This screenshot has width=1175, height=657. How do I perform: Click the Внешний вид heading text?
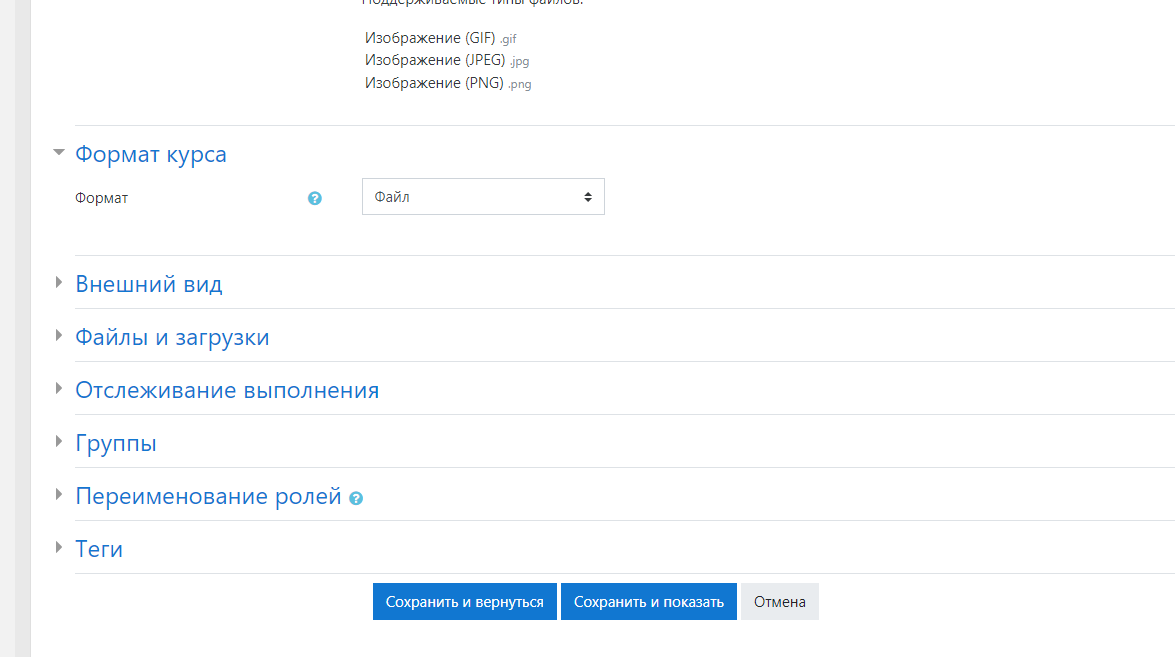coord(149,285)
